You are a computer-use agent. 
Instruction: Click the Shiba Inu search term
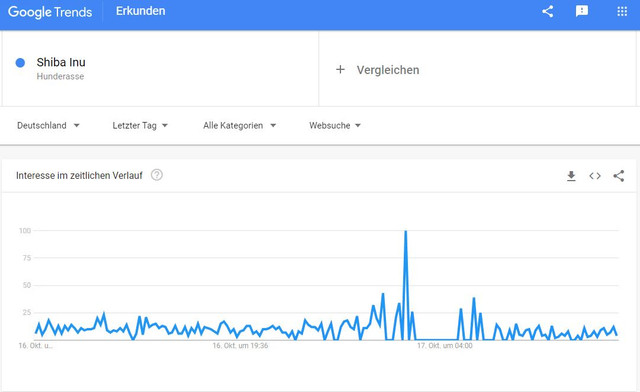point(61,62)
